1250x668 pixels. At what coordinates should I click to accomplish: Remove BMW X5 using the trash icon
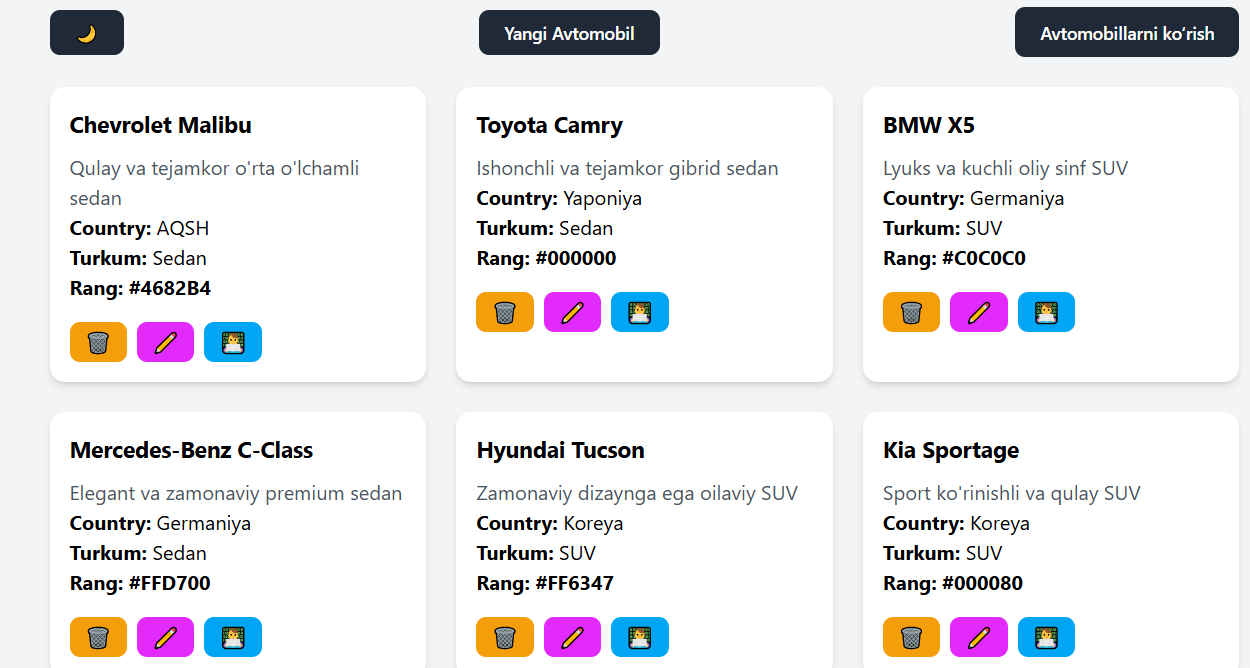(x=911, y=312)
